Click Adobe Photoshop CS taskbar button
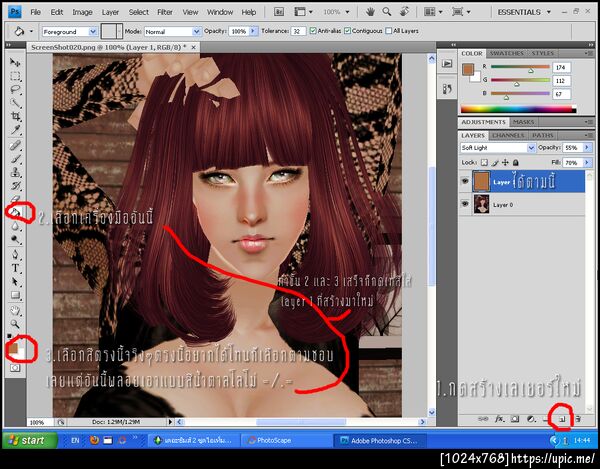Viewport: 600px width, 469px height. (x=380, y=440)
